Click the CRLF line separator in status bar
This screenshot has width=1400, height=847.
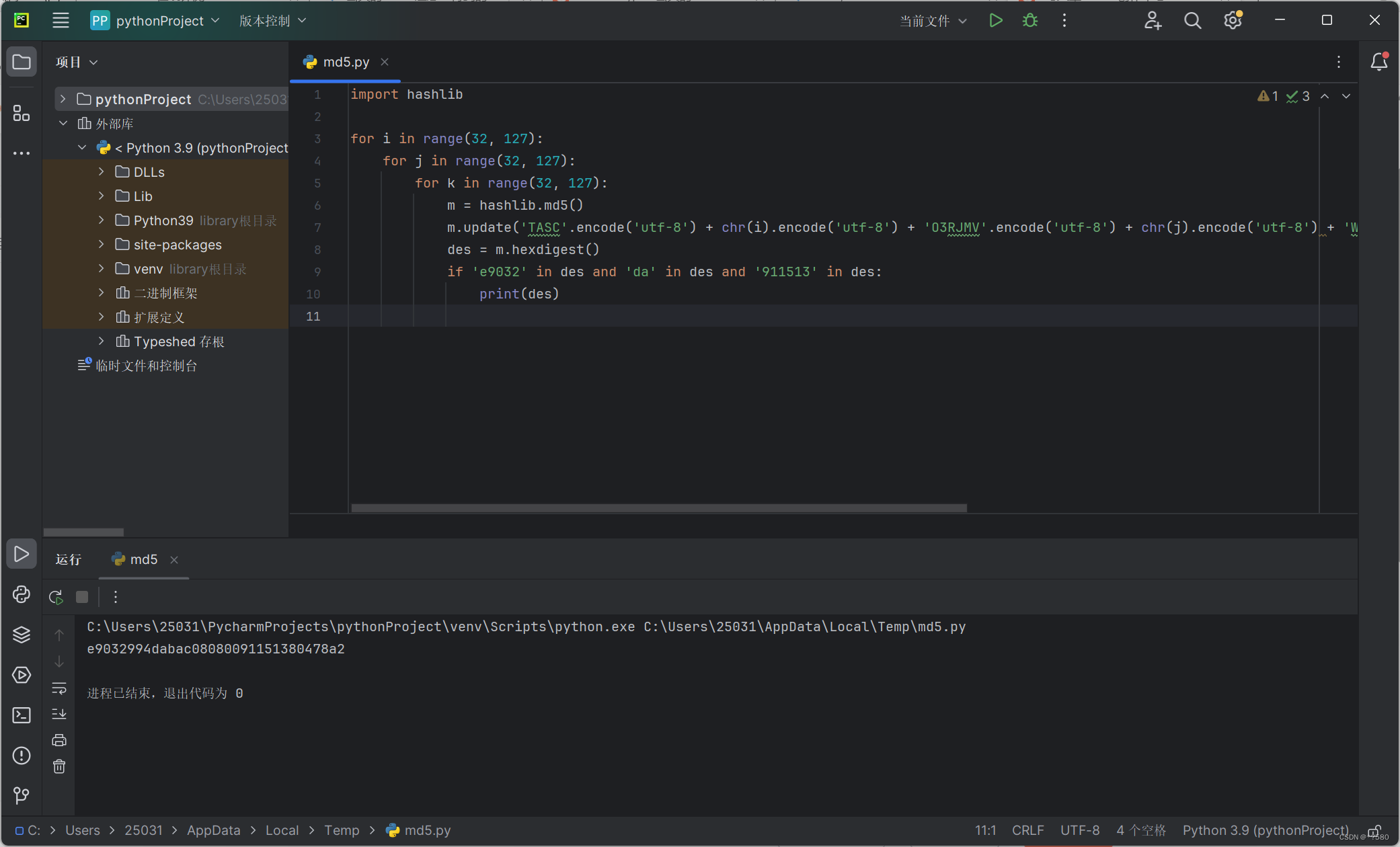(x=1027, y=830)
